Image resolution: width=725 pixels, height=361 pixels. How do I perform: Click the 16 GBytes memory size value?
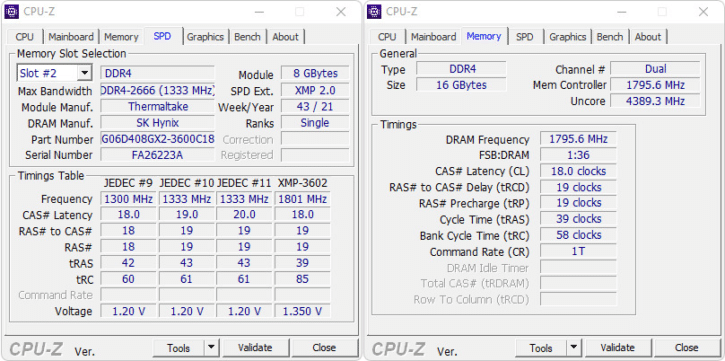point(461,85)
